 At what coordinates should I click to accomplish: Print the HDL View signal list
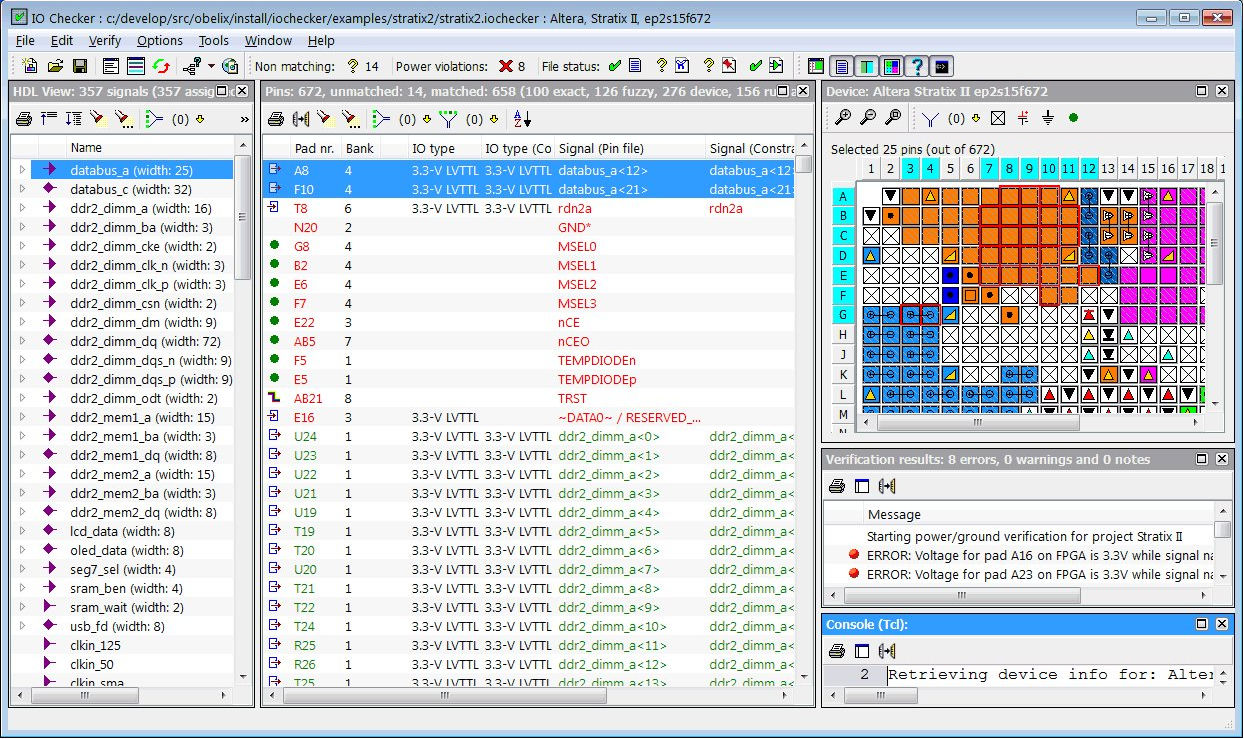[x=24, y=119]
